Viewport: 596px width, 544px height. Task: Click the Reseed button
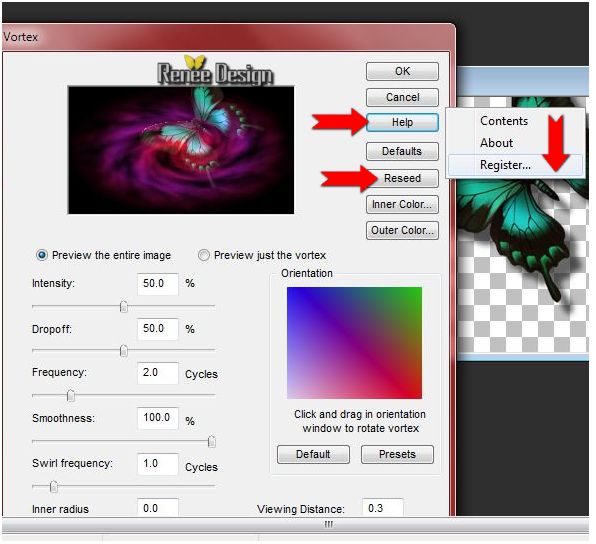click(x=402, y=178)
